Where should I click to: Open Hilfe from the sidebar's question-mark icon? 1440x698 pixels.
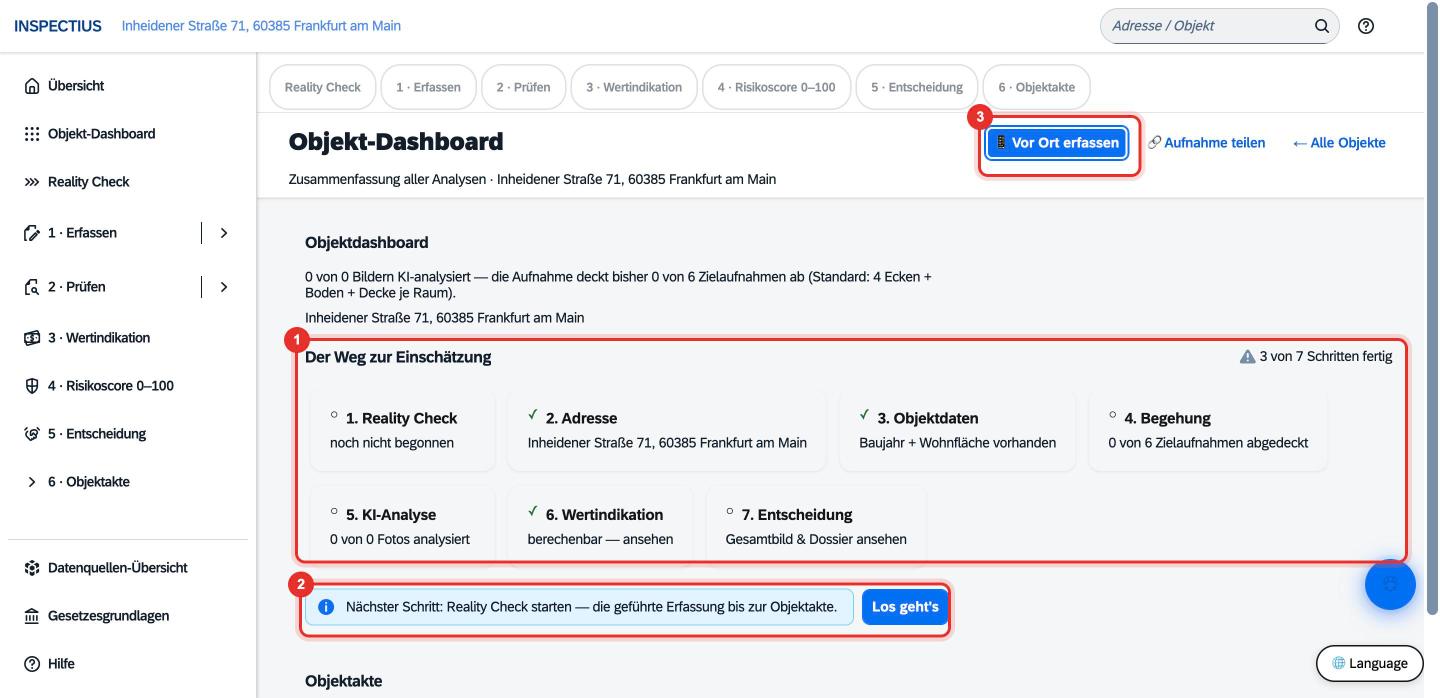point(31,664)
